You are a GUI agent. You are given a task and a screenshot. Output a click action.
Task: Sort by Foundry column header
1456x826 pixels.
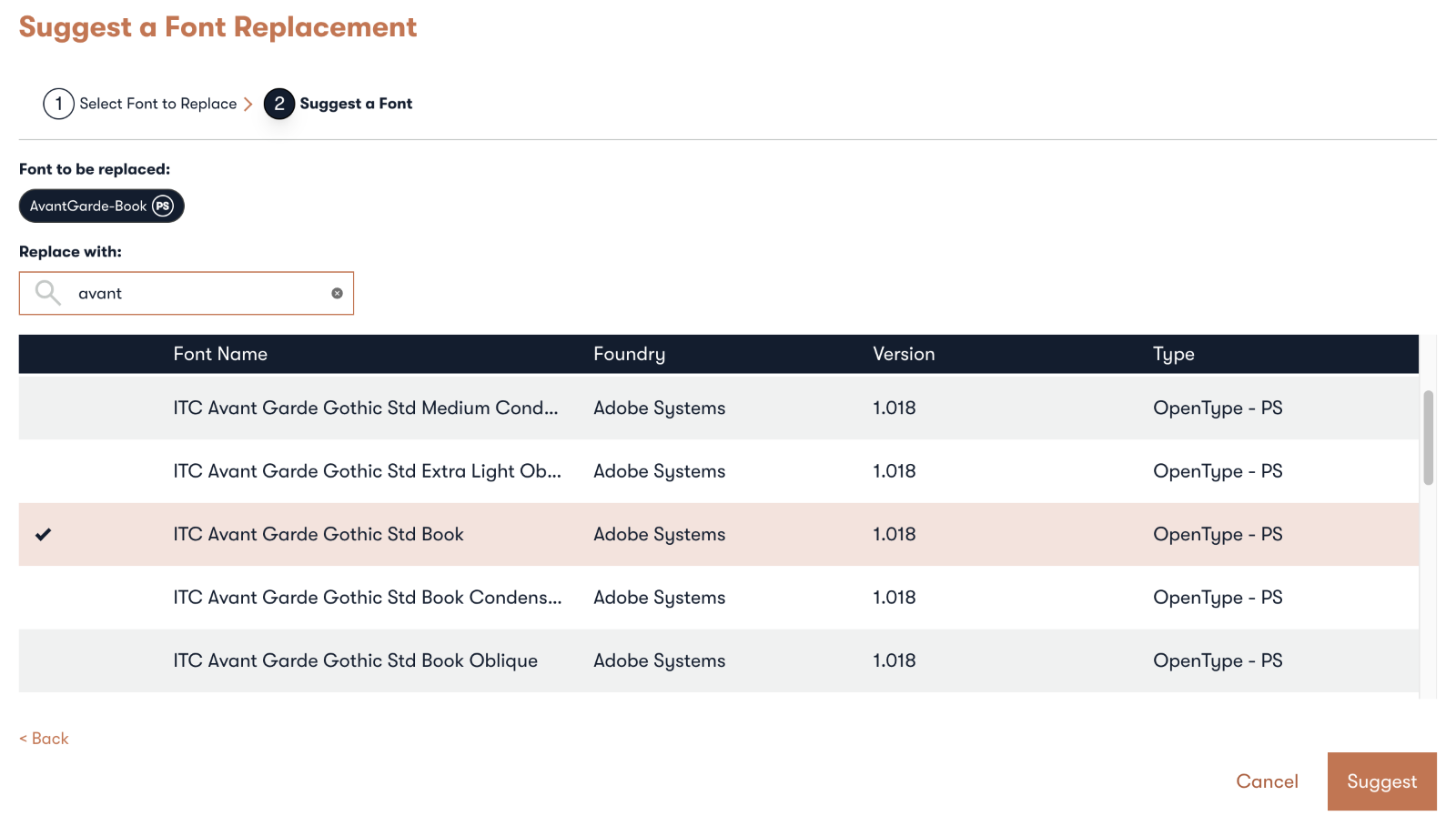pos(629,354)
